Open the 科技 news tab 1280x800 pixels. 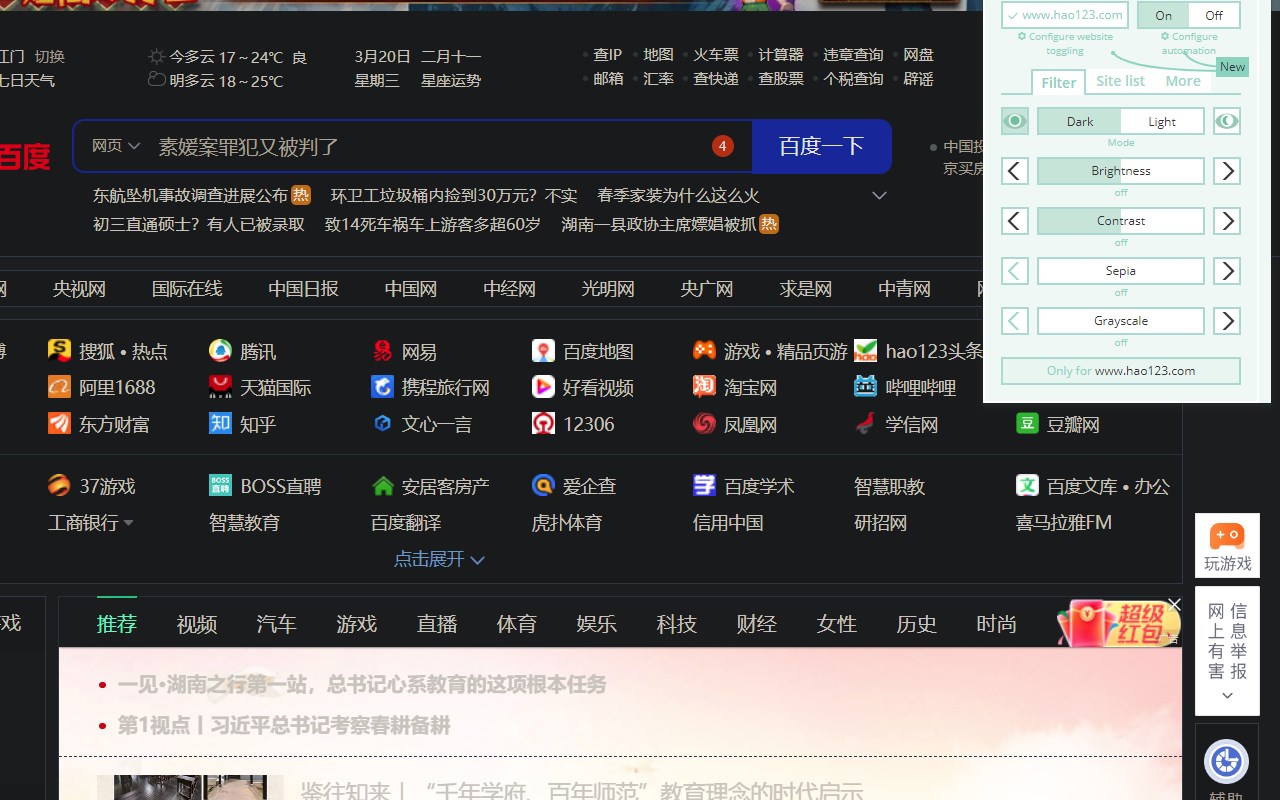point(677,624)
